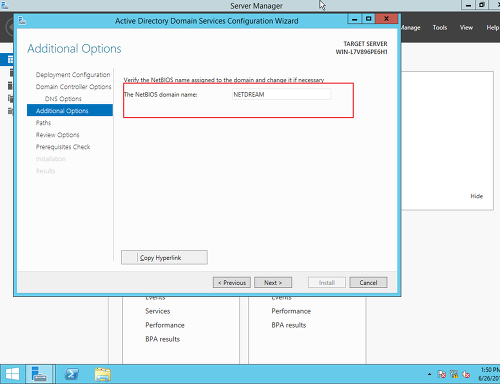Restore down the Server Manager window
Image resolution: width=500 pixels, height=384 pixels.
coord(482,5)
